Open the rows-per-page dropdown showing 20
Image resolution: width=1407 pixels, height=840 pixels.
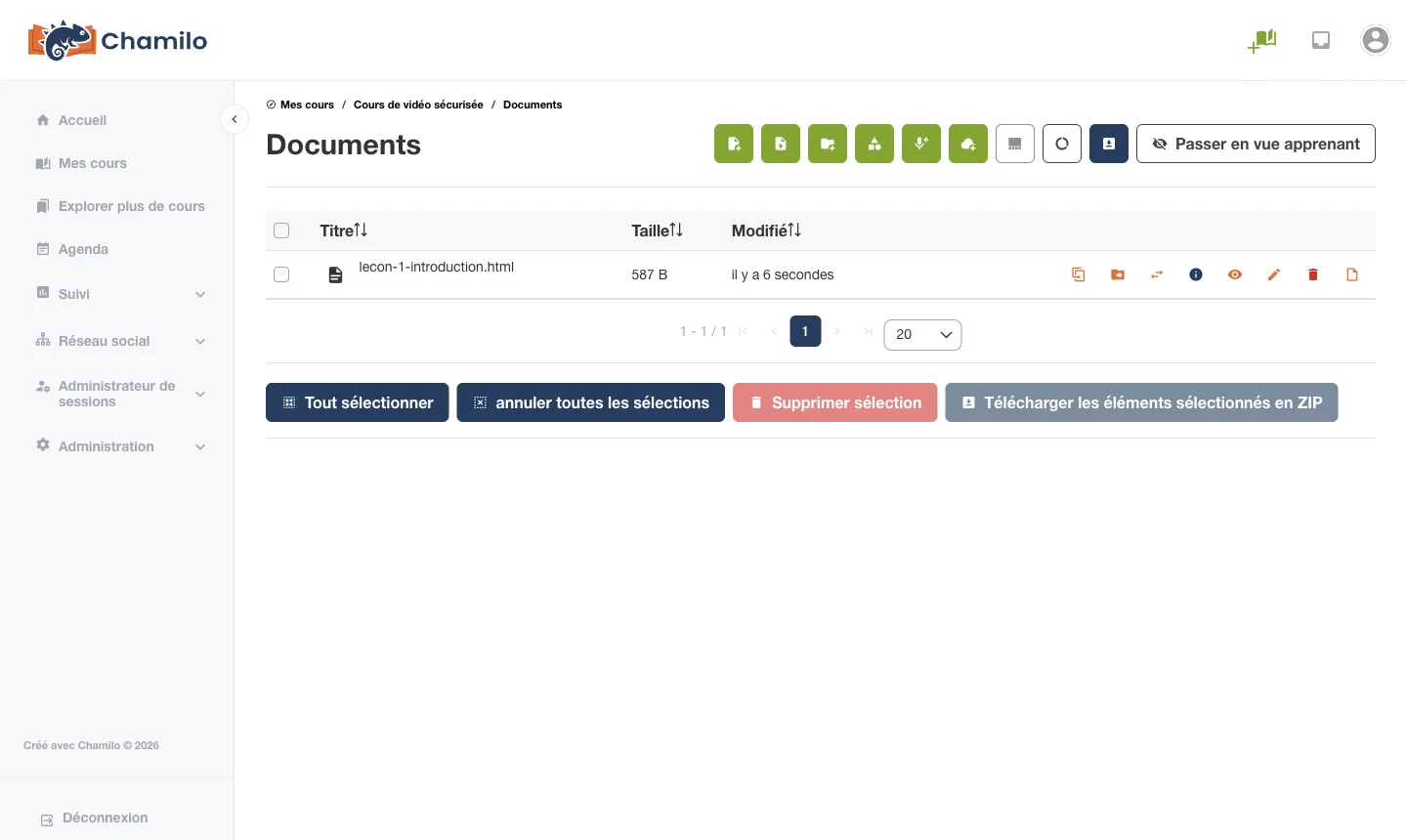click(922, 334)
